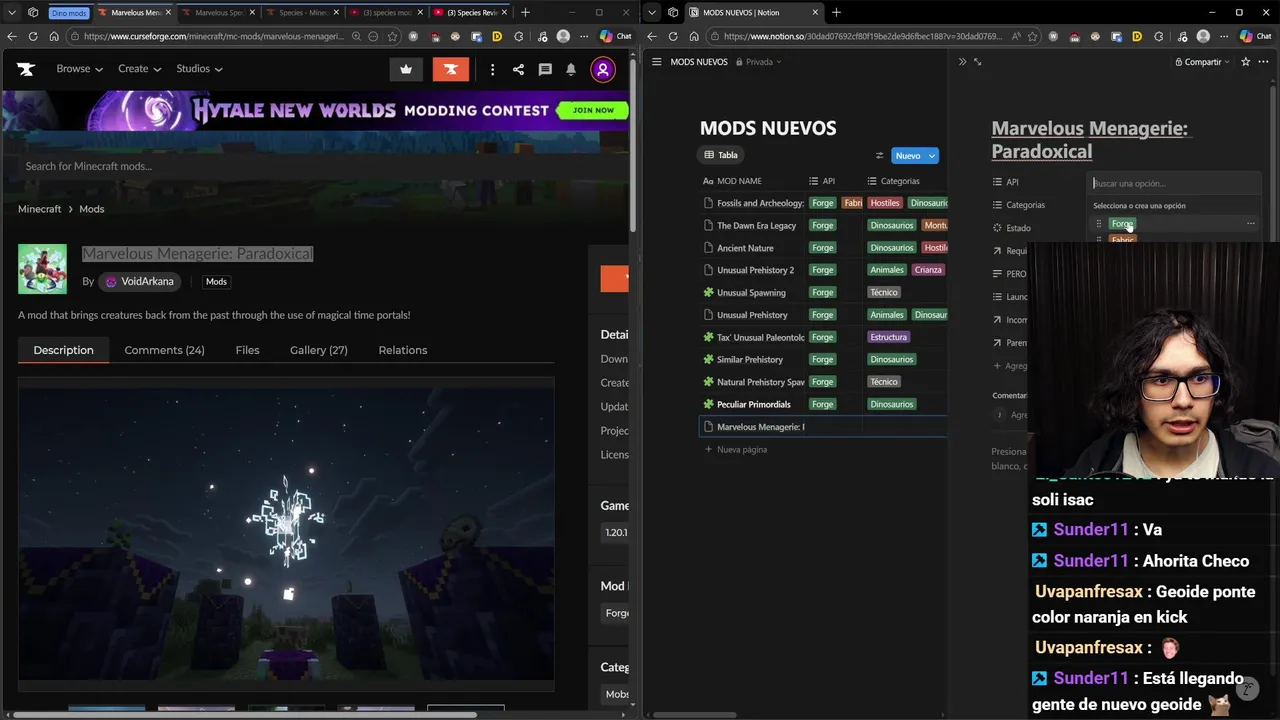The height and width of the screenshot is (720, 1280).
Task: Click the Mods category tag
Action: pyautogui.click(x=216, y=282)
